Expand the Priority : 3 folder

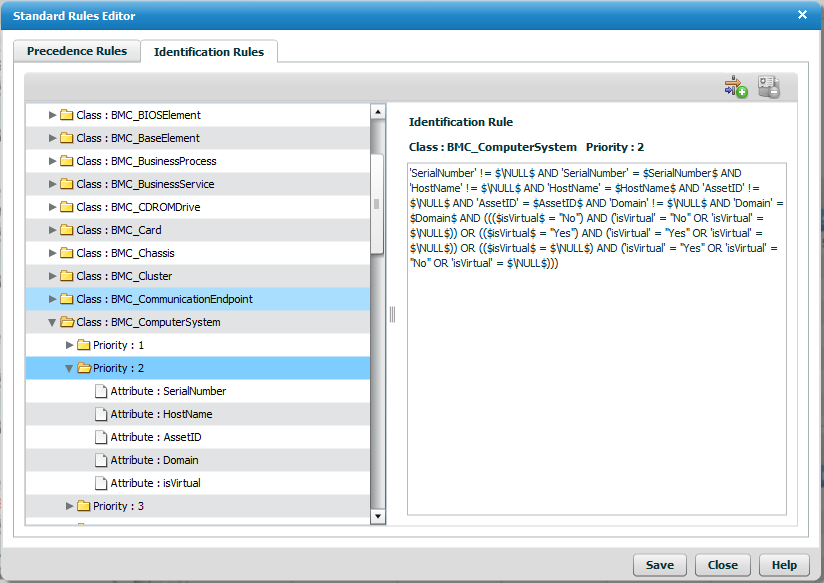69,506
